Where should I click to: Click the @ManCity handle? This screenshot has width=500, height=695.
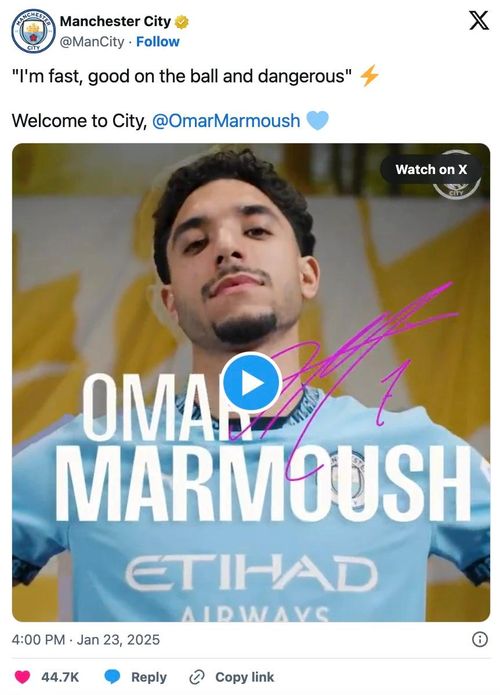coord(92,42)
